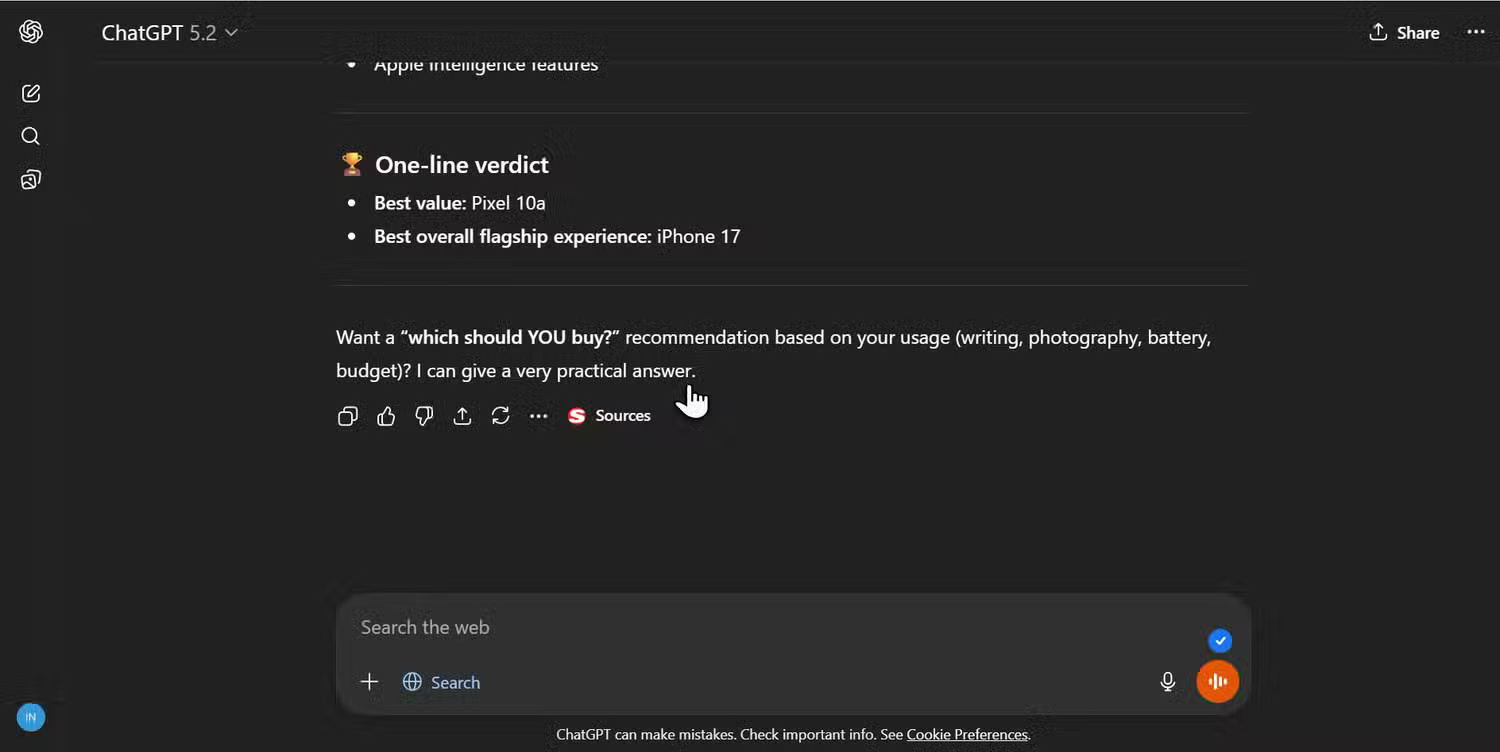Open the ChatGPT 5.2 model selector dropdown

tap(170, 32)
